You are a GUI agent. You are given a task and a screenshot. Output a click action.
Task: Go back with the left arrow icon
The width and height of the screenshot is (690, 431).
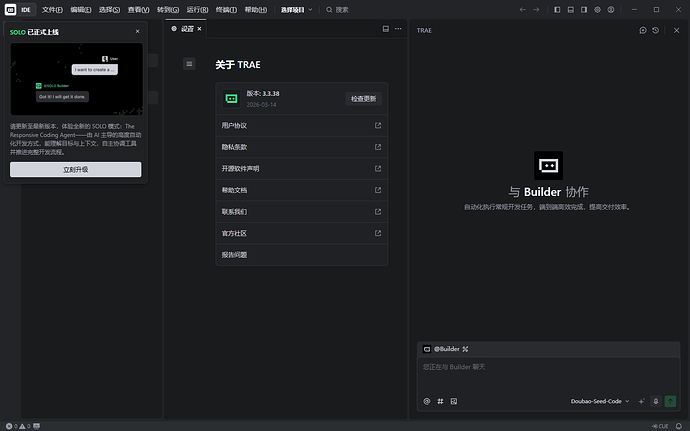522,10
